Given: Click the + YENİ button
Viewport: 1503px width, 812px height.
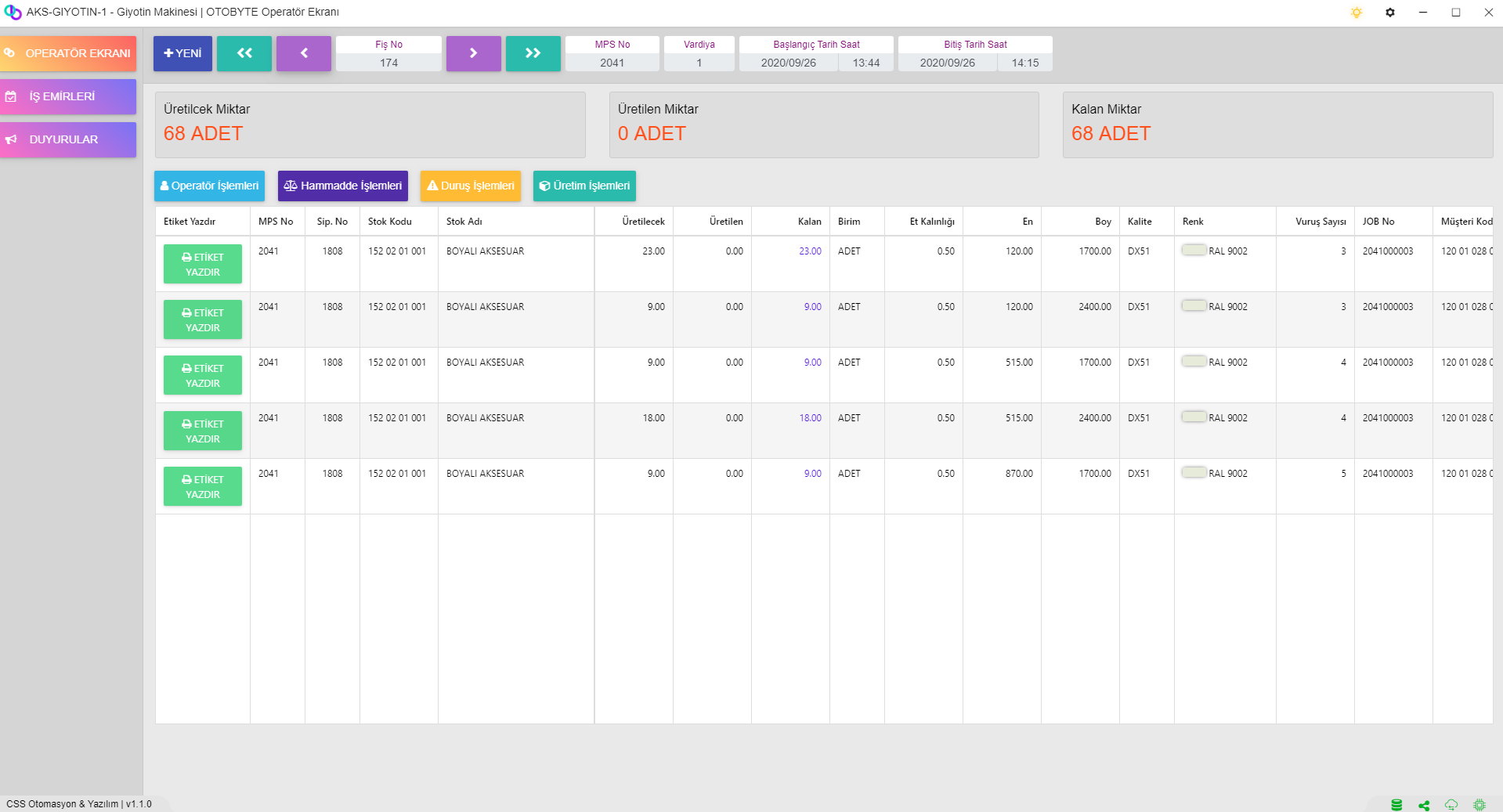Looking at the screenshot, I should pyautogui.click(x=182, y=53).
